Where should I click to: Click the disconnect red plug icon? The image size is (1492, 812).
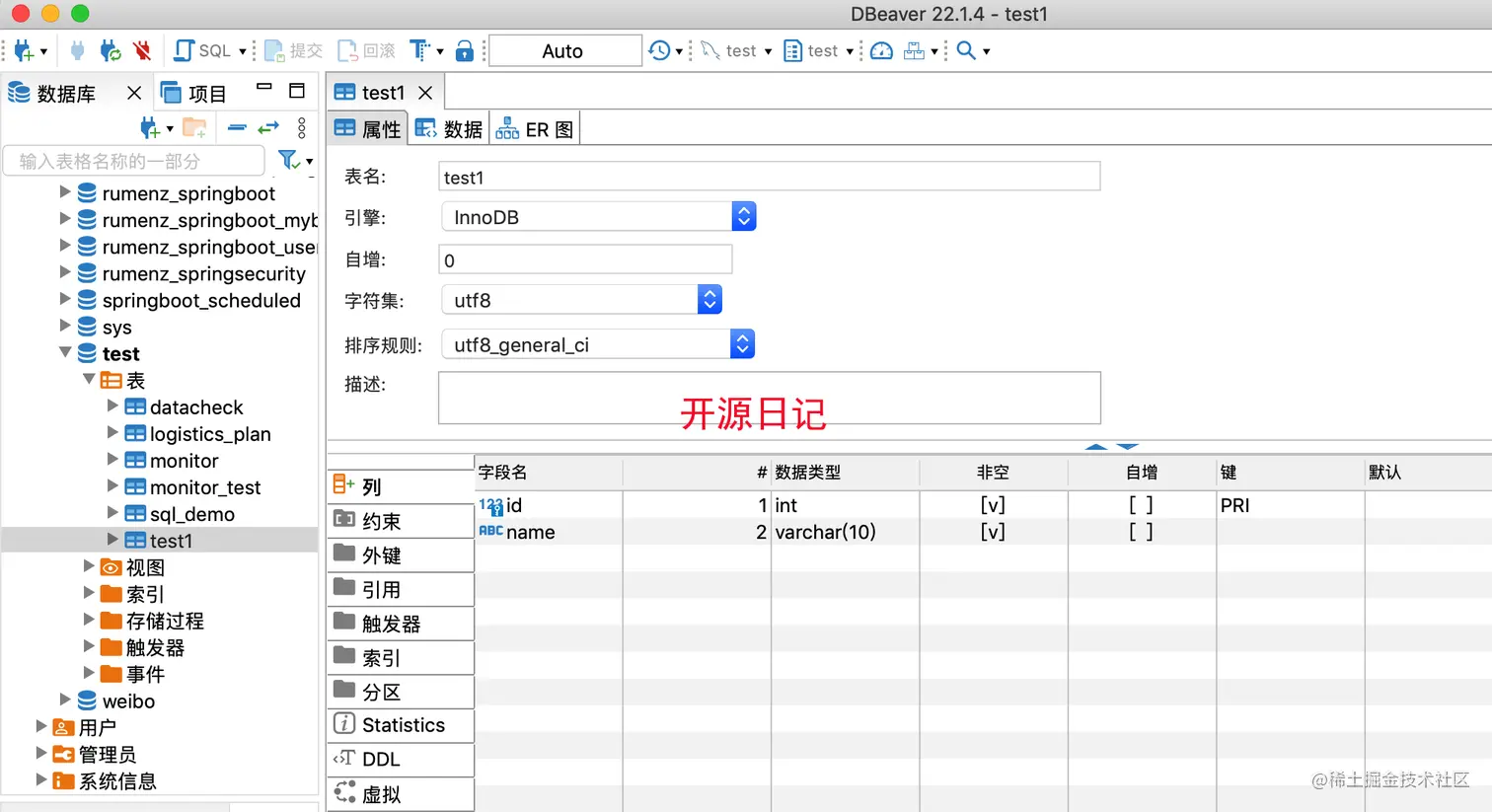click(x=142, y=50)
